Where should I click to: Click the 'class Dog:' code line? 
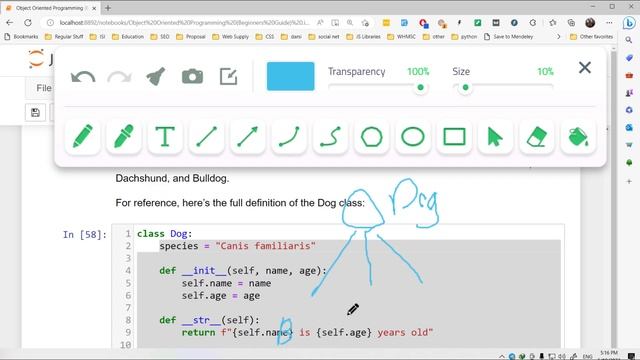(x=164, y=233)
